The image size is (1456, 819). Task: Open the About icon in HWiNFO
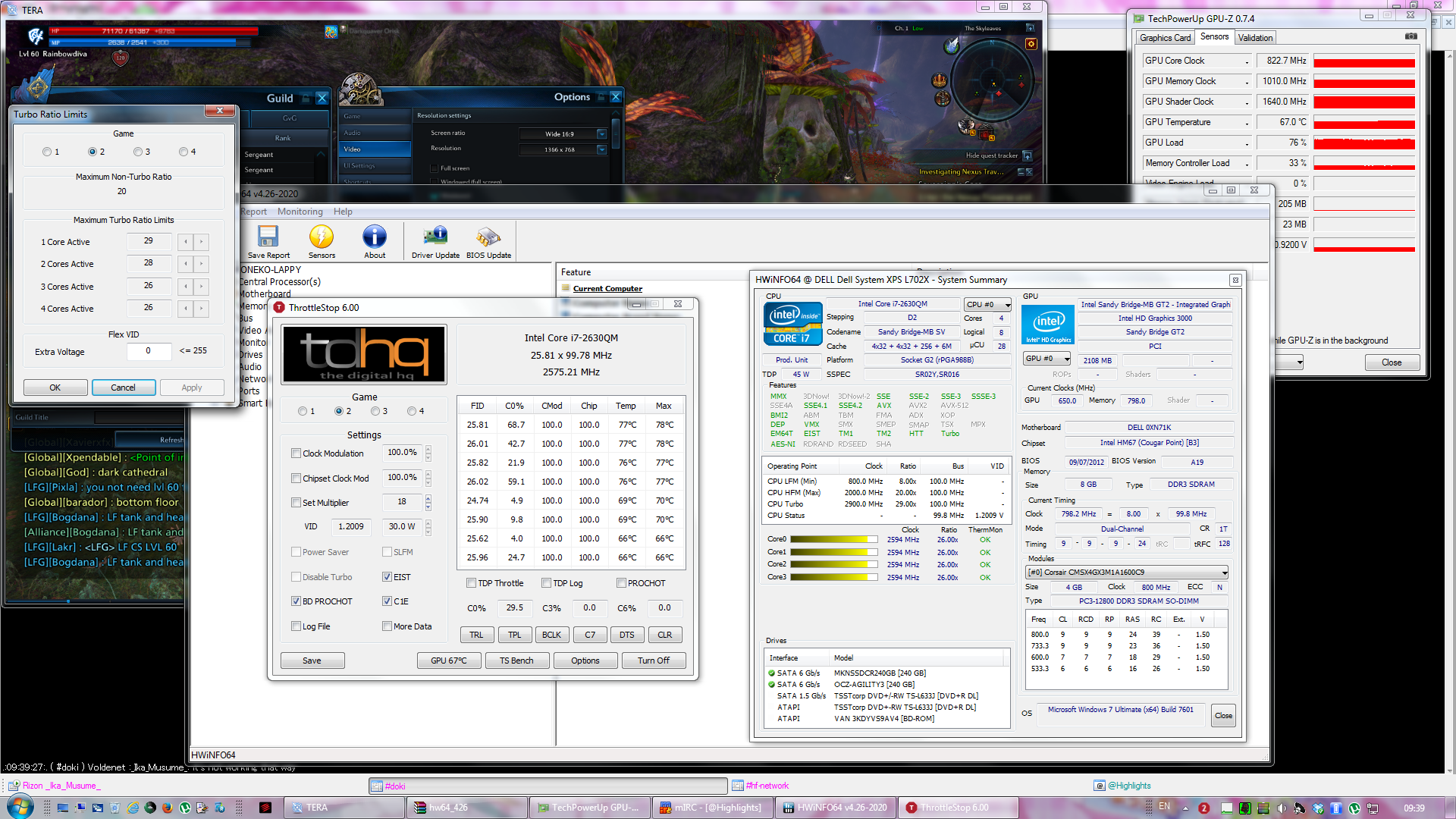coord(375,243)
